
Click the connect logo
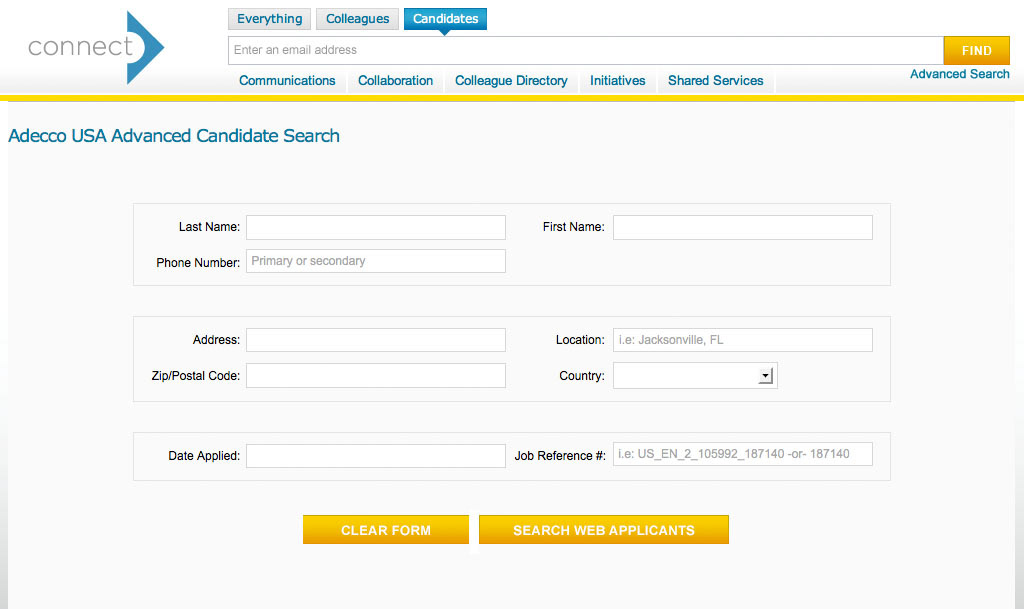[x=95, y=47]
